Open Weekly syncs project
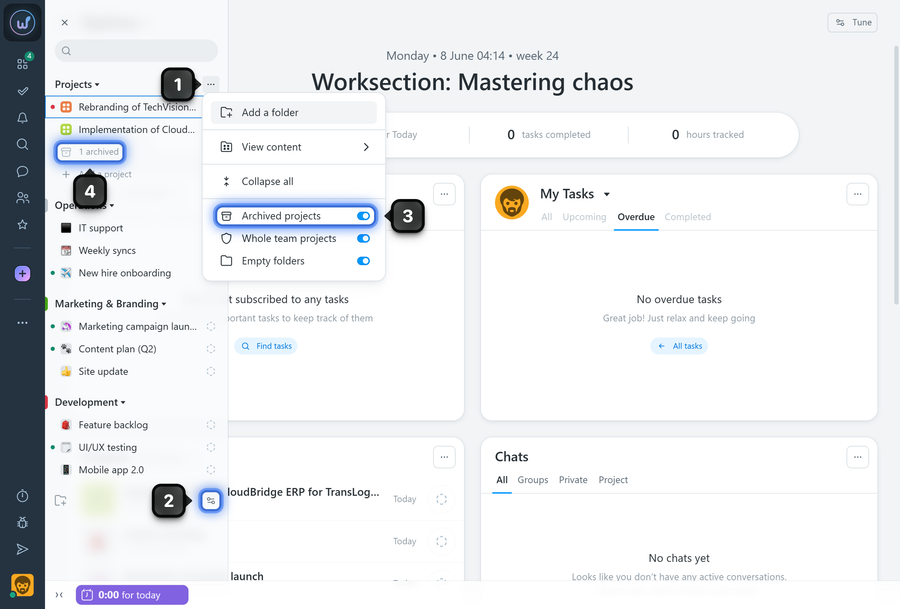Image resolution: width=900 pixels, height=609 pixels. coord(107,250)
